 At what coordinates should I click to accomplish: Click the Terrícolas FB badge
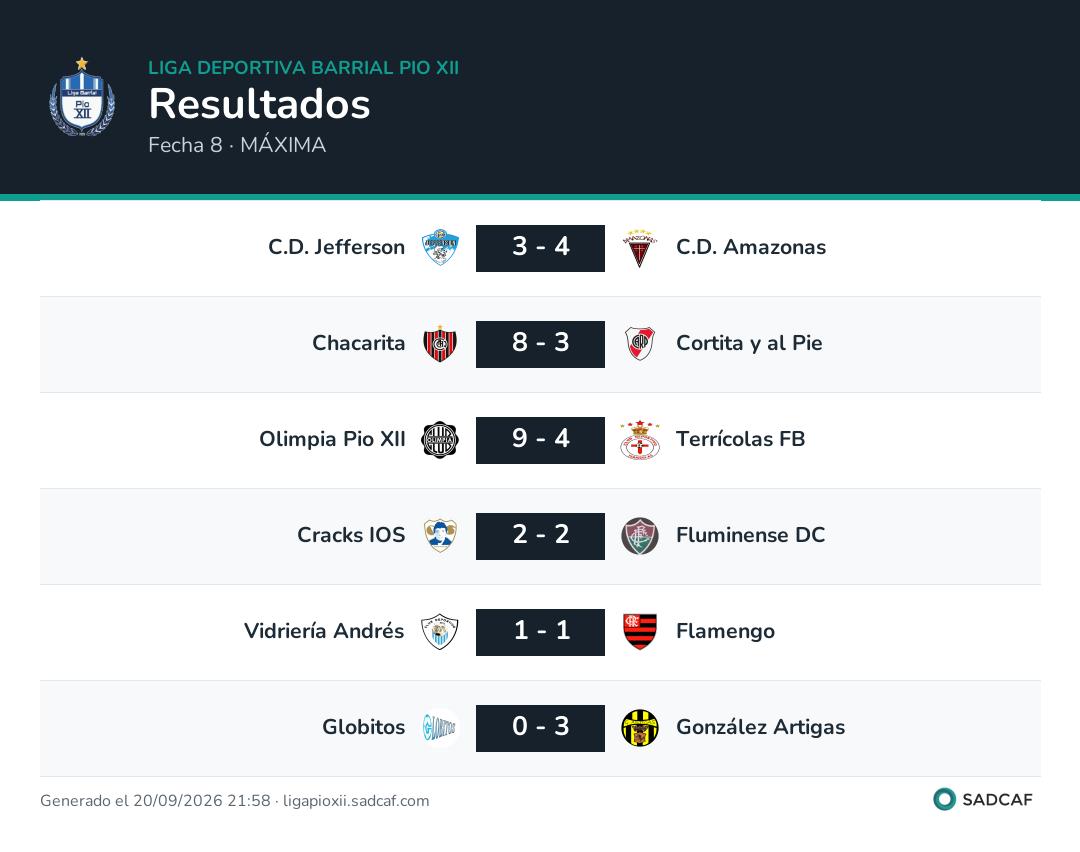[x=640, y=439]
